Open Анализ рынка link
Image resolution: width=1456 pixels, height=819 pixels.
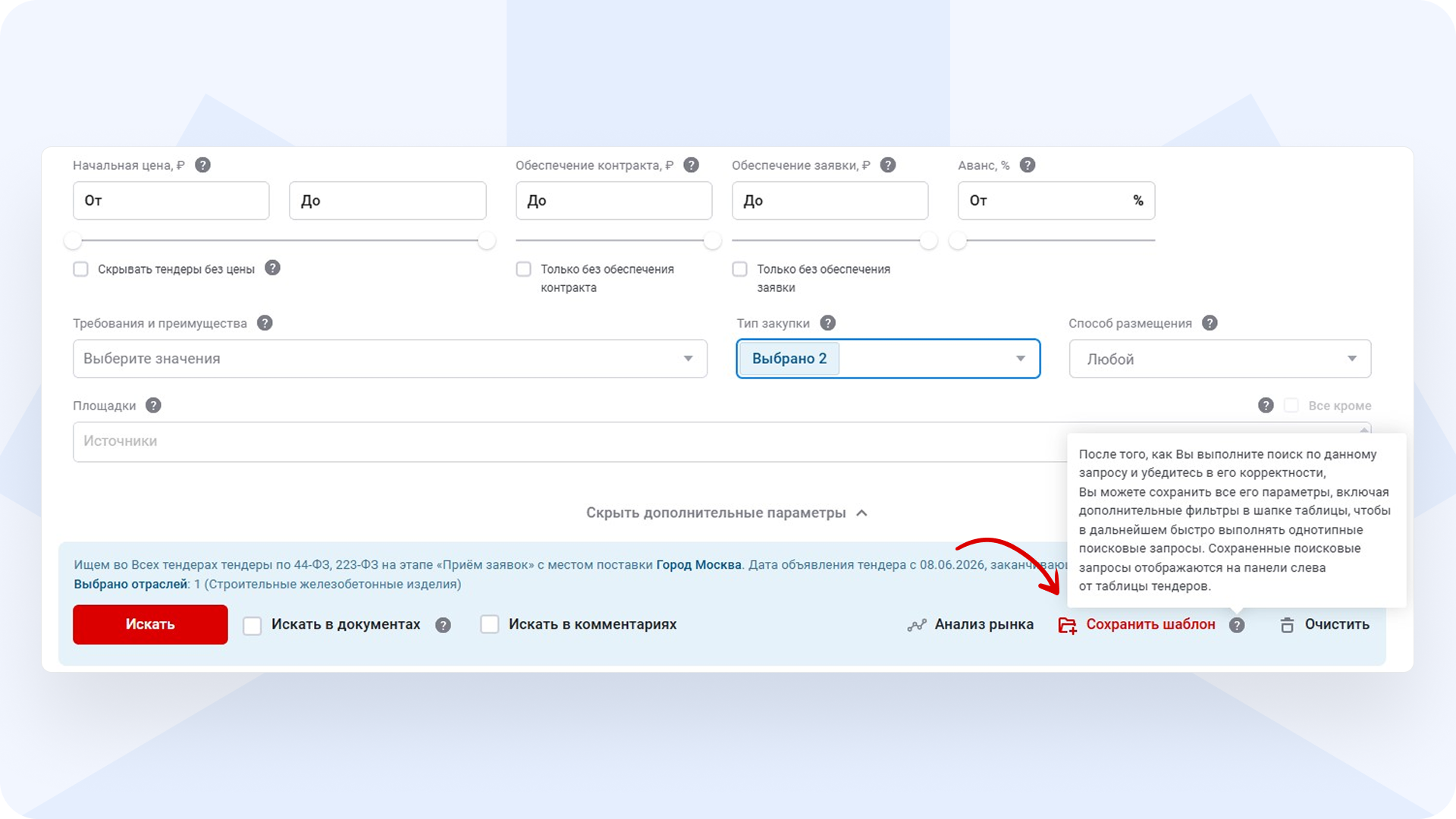pyautogui.click(x=984, y=624)
